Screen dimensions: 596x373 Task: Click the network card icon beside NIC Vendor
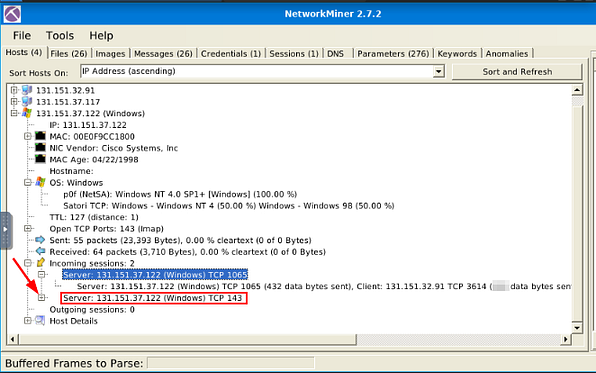coord(40,147)
